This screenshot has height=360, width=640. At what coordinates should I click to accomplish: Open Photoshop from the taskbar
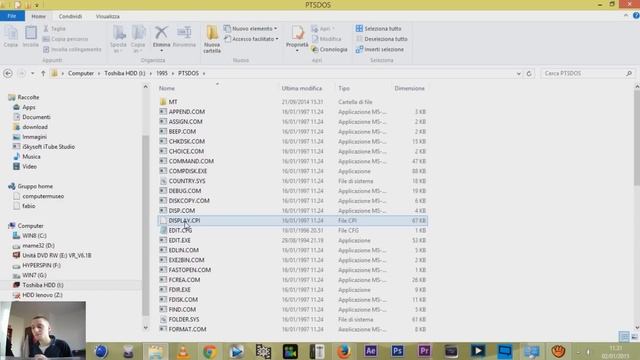point(397,351)
